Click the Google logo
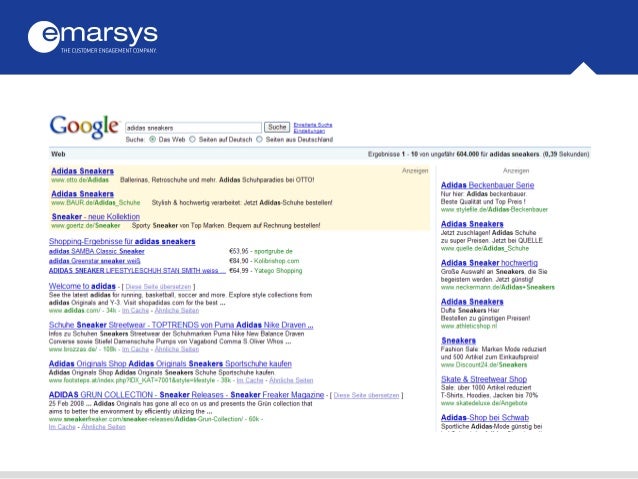 click(84, 127)
